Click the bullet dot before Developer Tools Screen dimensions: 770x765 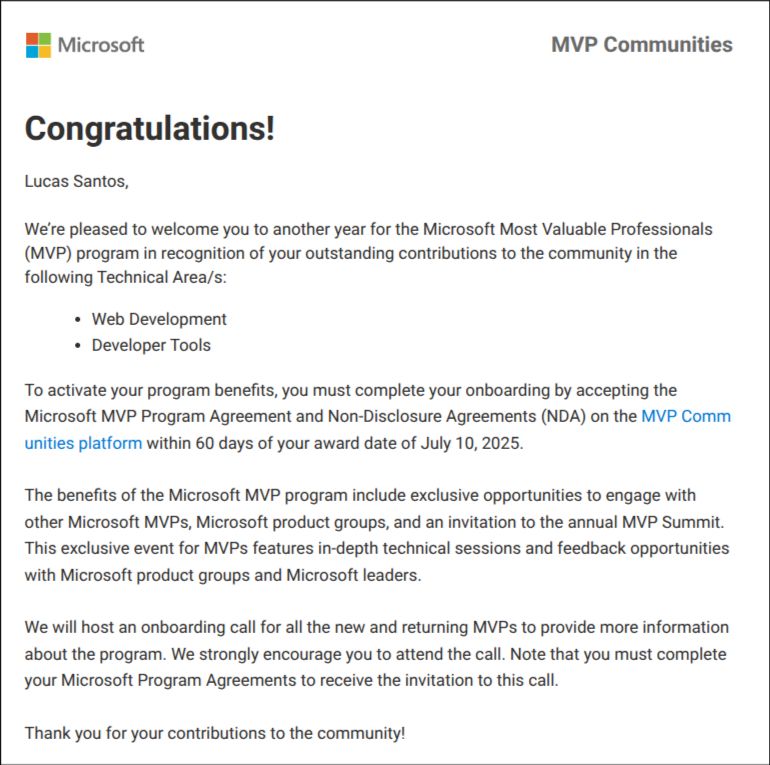coord(78,346)
